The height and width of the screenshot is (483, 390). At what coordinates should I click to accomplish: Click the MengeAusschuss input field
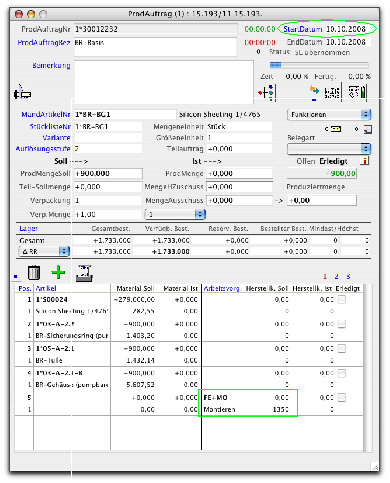click(x=239, y=201)
